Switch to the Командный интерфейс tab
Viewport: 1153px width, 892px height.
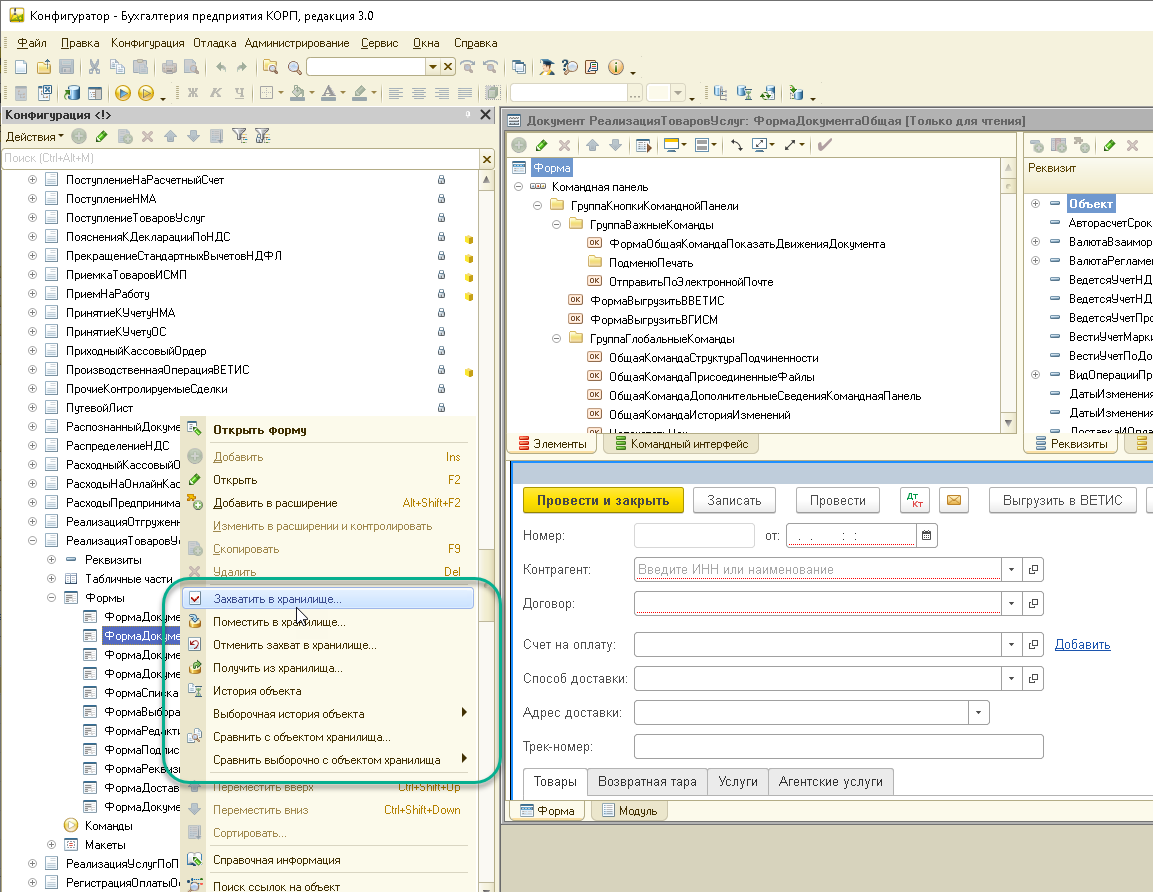coord(684,444)
